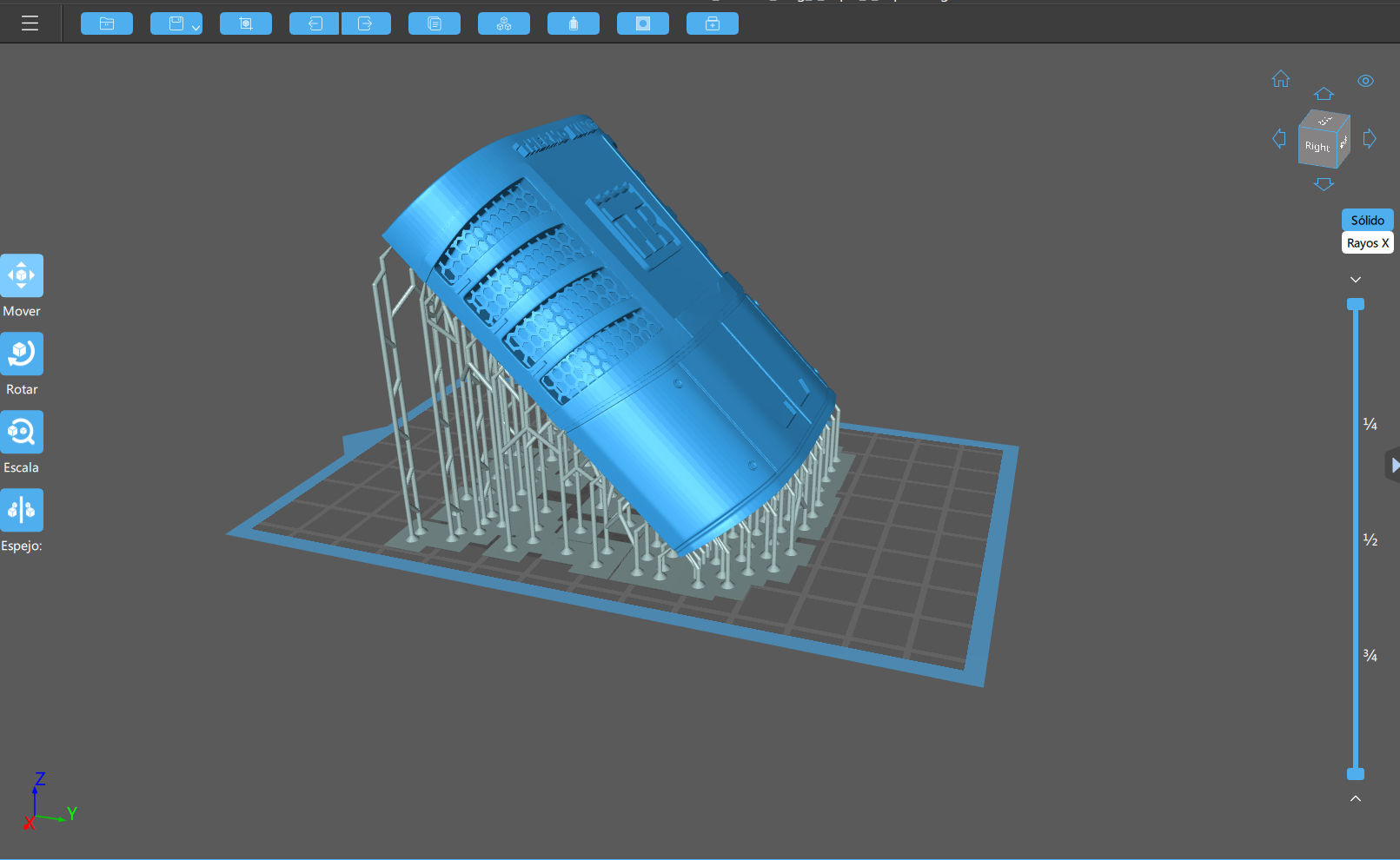The image size is (1400, 860).
Task: Click the auto layout cubes icon
Action: tap(504, 23)
